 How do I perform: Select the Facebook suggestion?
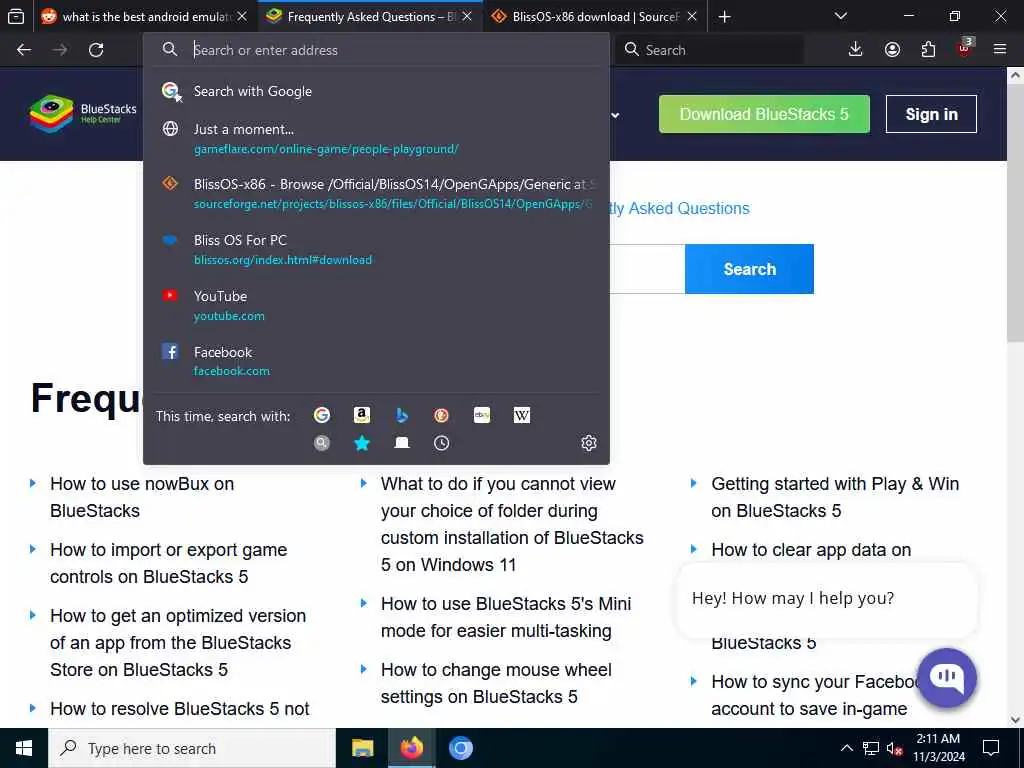(376, 361)
